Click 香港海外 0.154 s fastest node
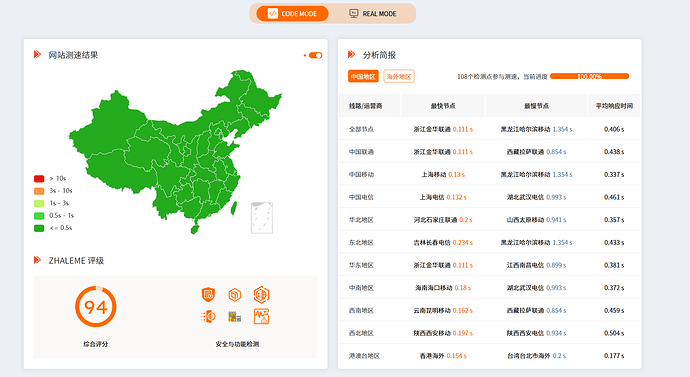690x377 pixels. click(443, 356)
